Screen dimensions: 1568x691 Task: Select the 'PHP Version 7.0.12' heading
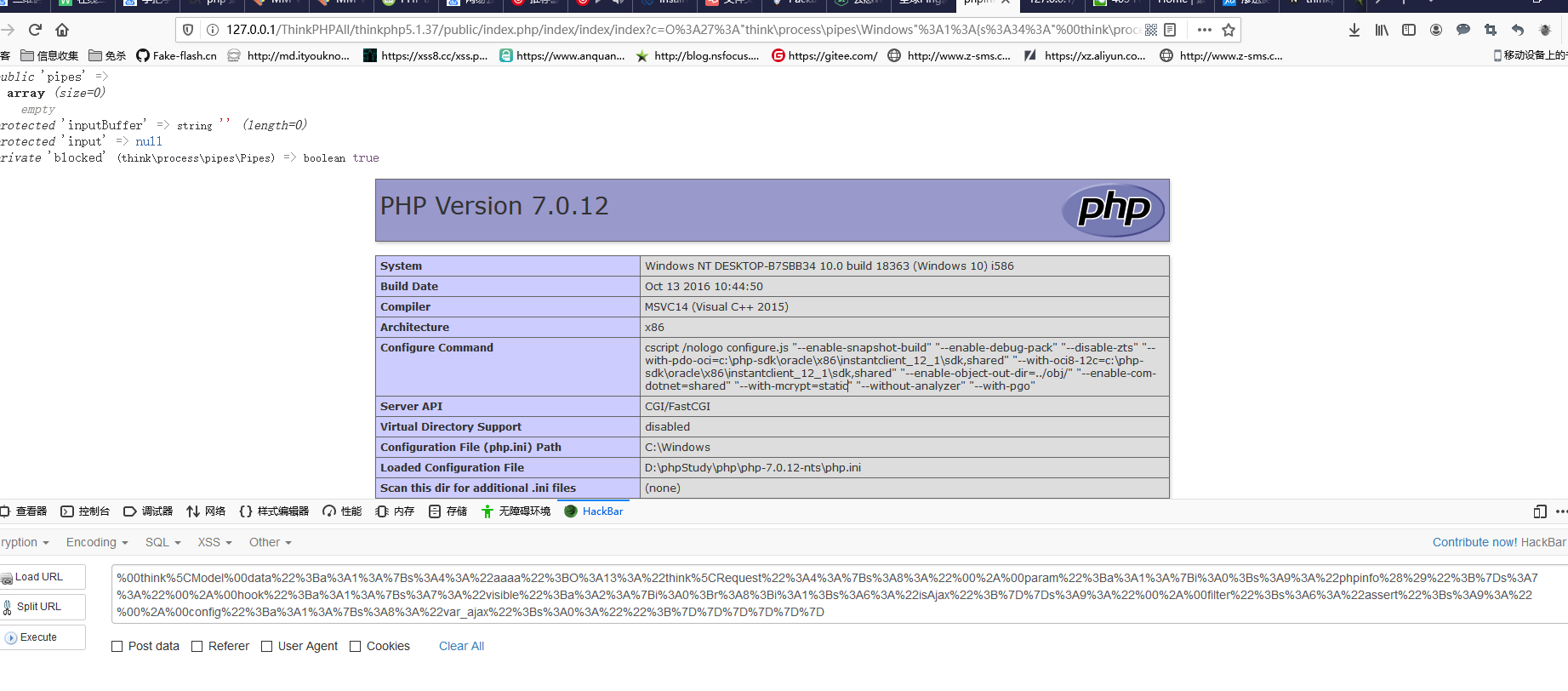[x=494, y=206]
